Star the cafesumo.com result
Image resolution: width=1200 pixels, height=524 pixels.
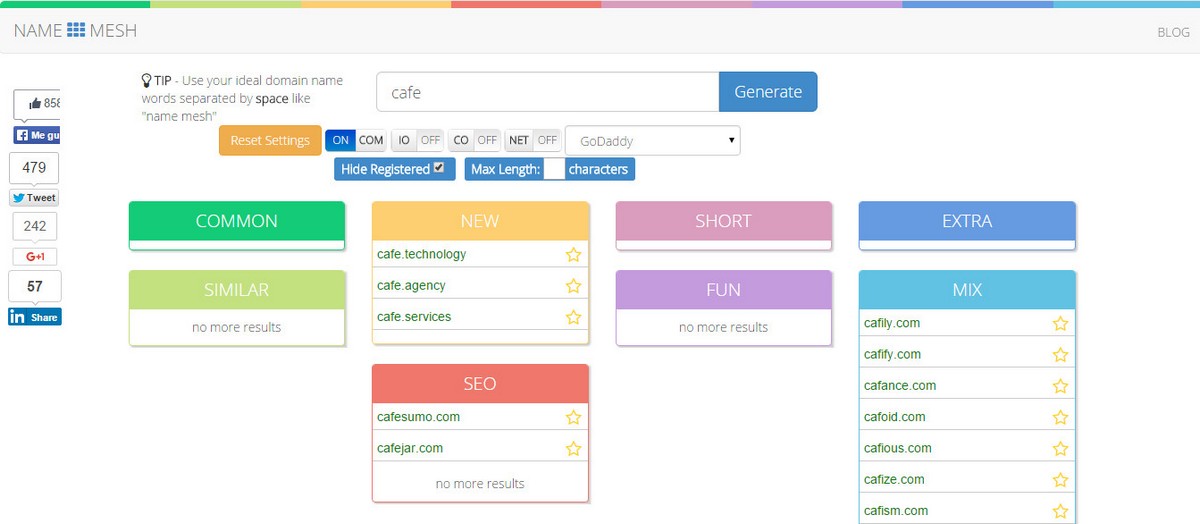(573, 417)
